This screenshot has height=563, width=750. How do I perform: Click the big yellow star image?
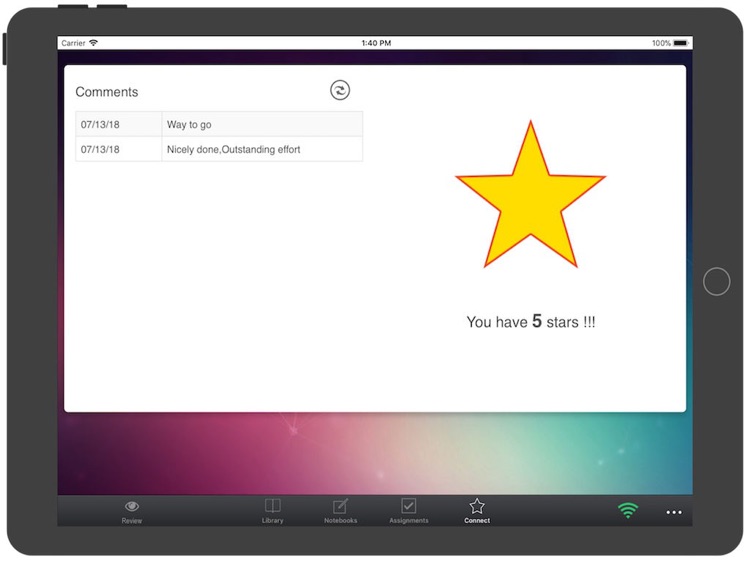pyautogui.click(x=530, y=194)
